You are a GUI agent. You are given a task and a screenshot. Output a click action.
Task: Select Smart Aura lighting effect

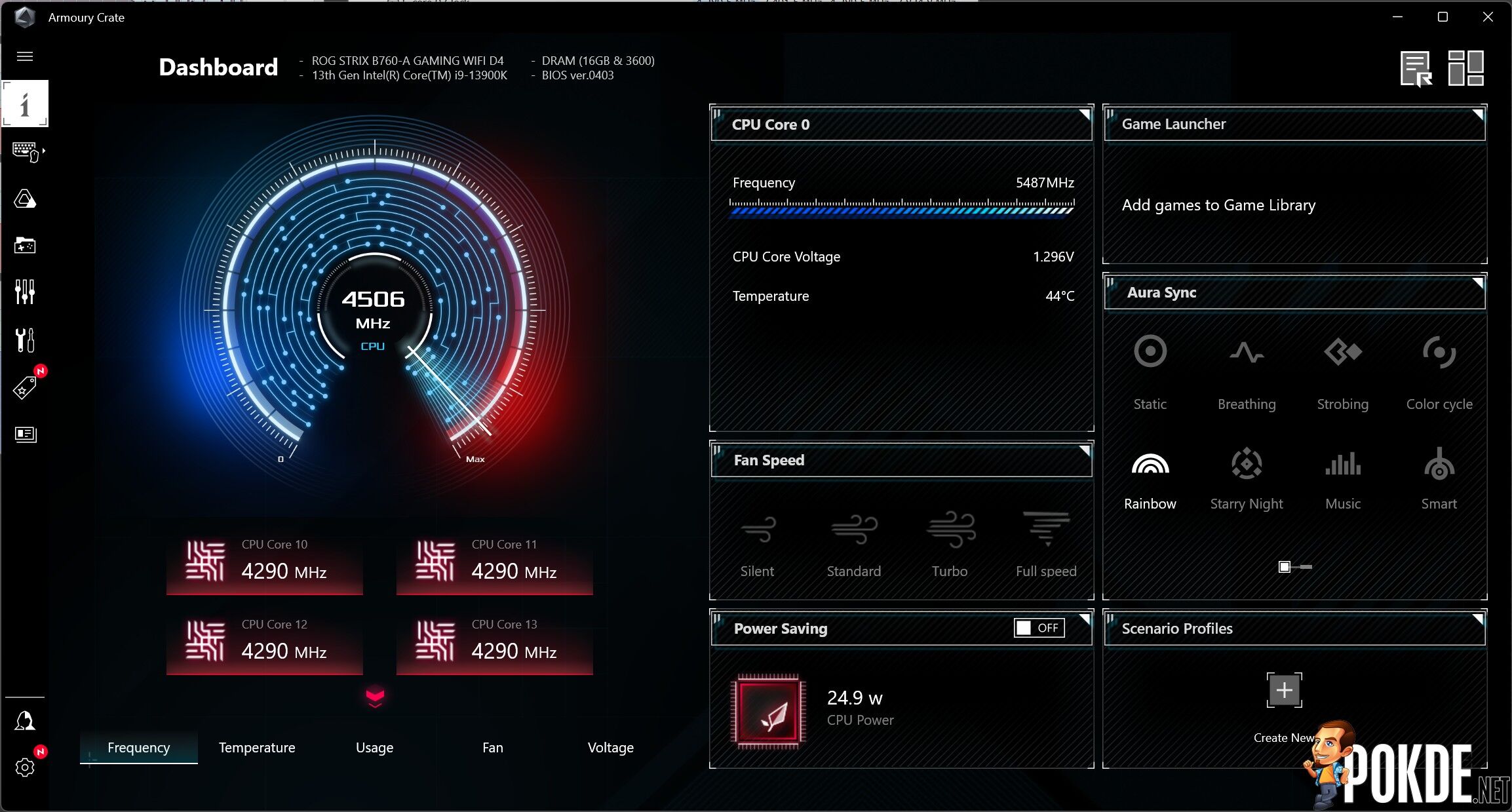coord(1439,480)
